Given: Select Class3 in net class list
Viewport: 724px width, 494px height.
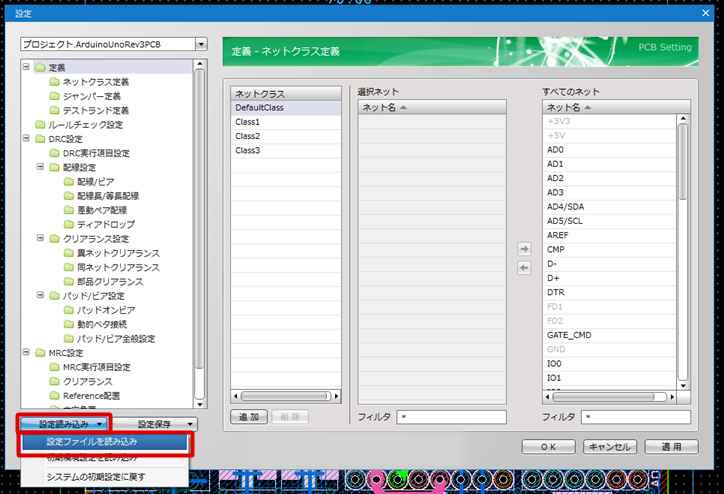Looking at the screenshot, I should click(x=286, y=151).
